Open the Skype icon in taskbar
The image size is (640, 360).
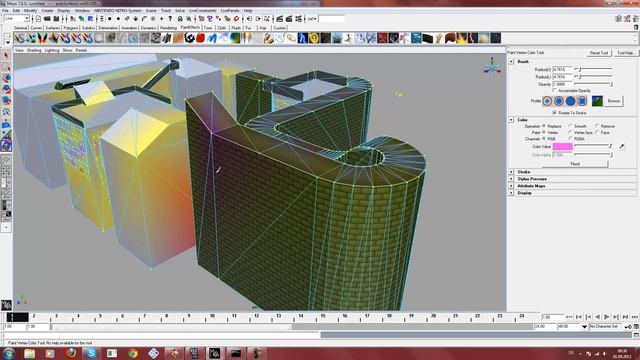91,353
